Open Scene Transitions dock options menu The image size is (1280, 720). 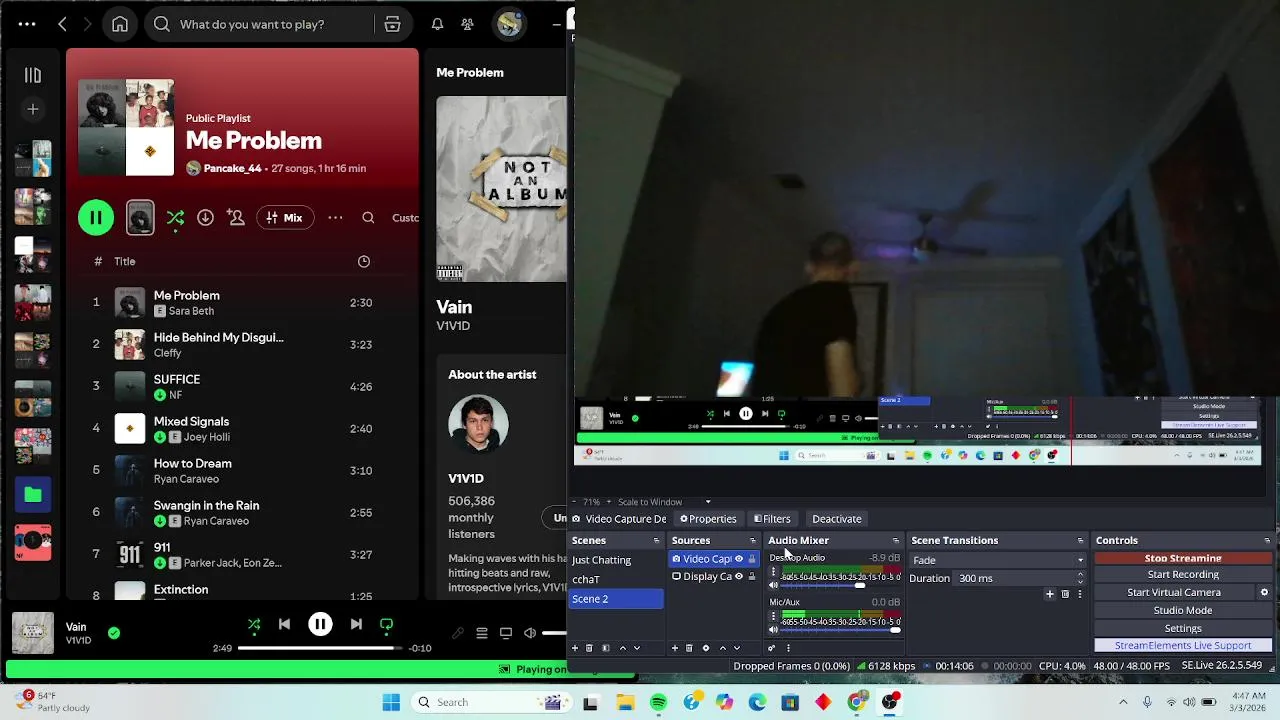1080,541
